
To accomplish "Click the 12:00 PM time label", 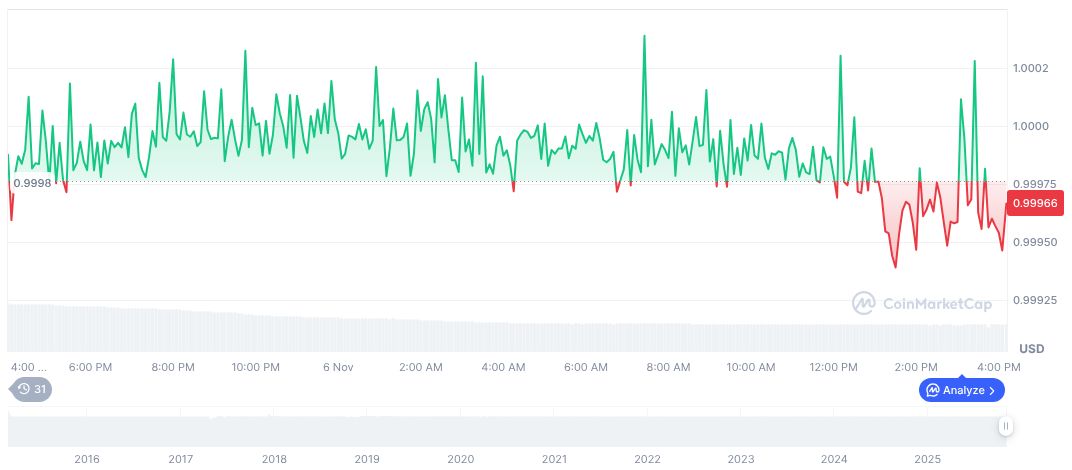I will [x=833, y=367].
